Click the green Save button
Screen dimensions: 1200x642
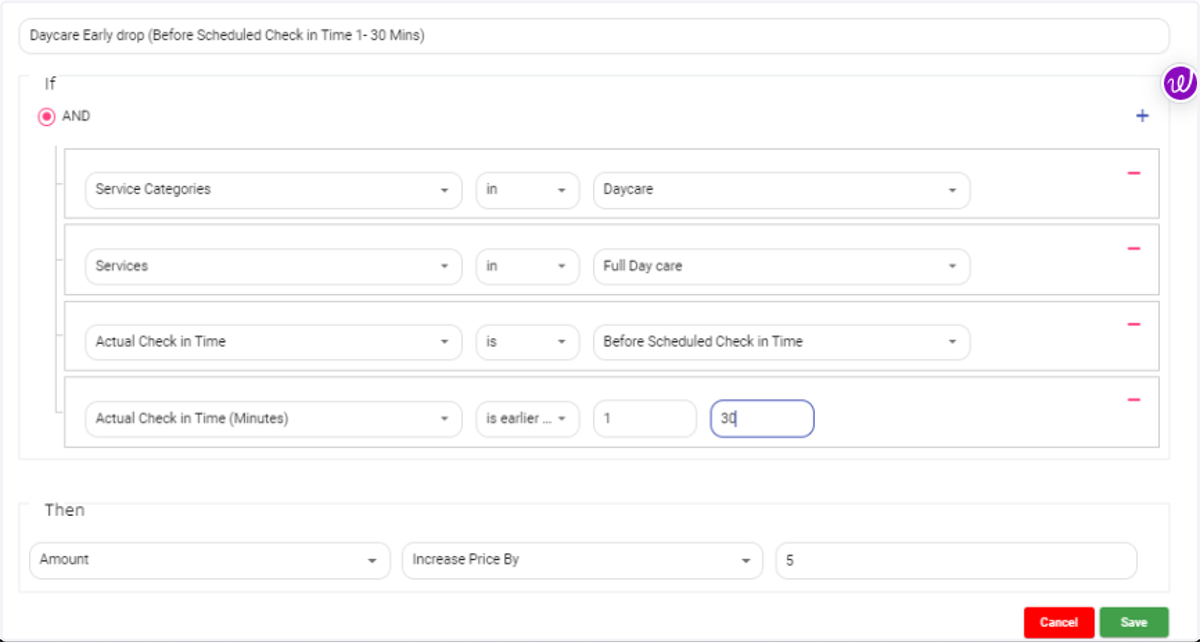1134,622
